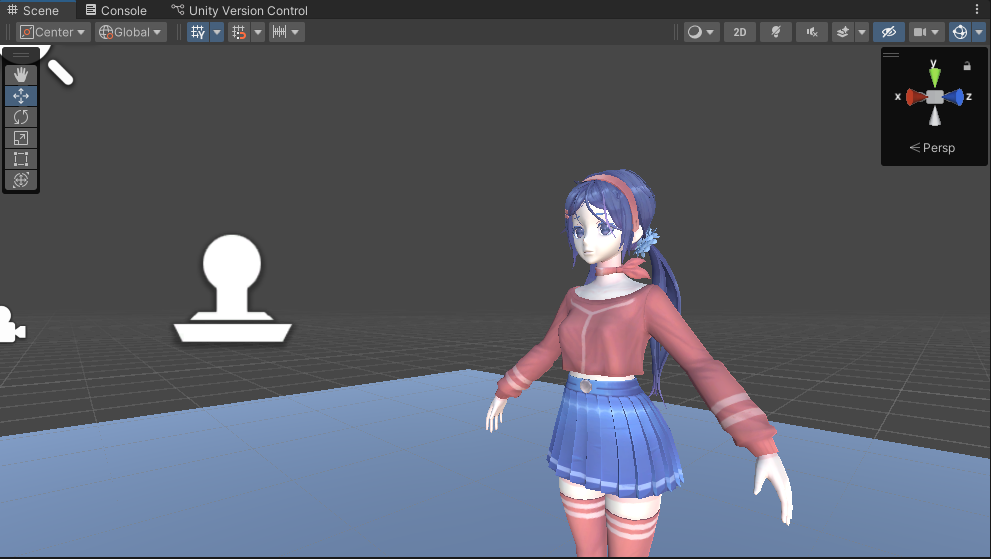
Task: Click the orientation gizmo center cube
Action: (x=935, y=97)
